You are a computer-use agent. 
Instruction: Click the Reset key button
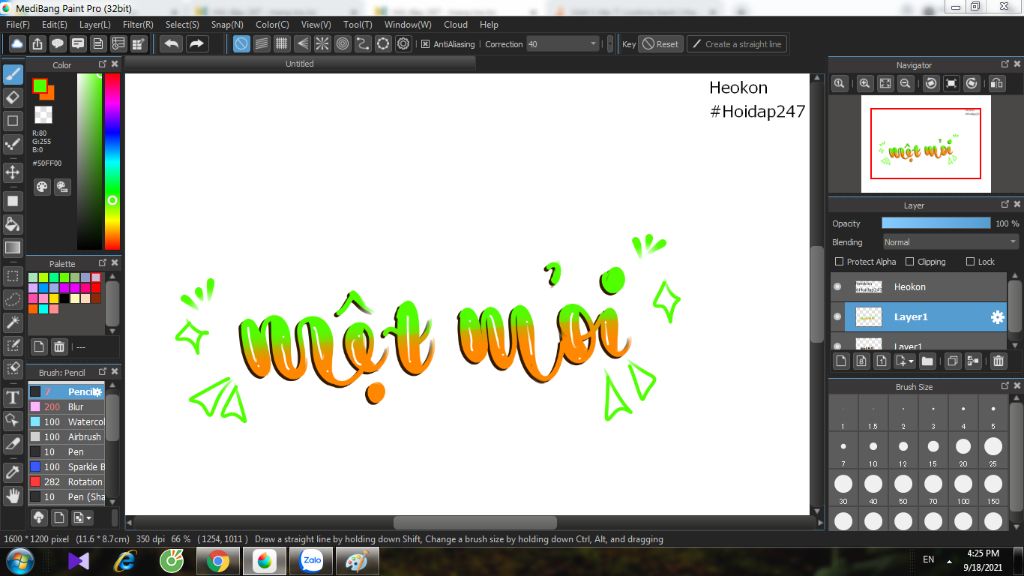[x=660, y=44]
